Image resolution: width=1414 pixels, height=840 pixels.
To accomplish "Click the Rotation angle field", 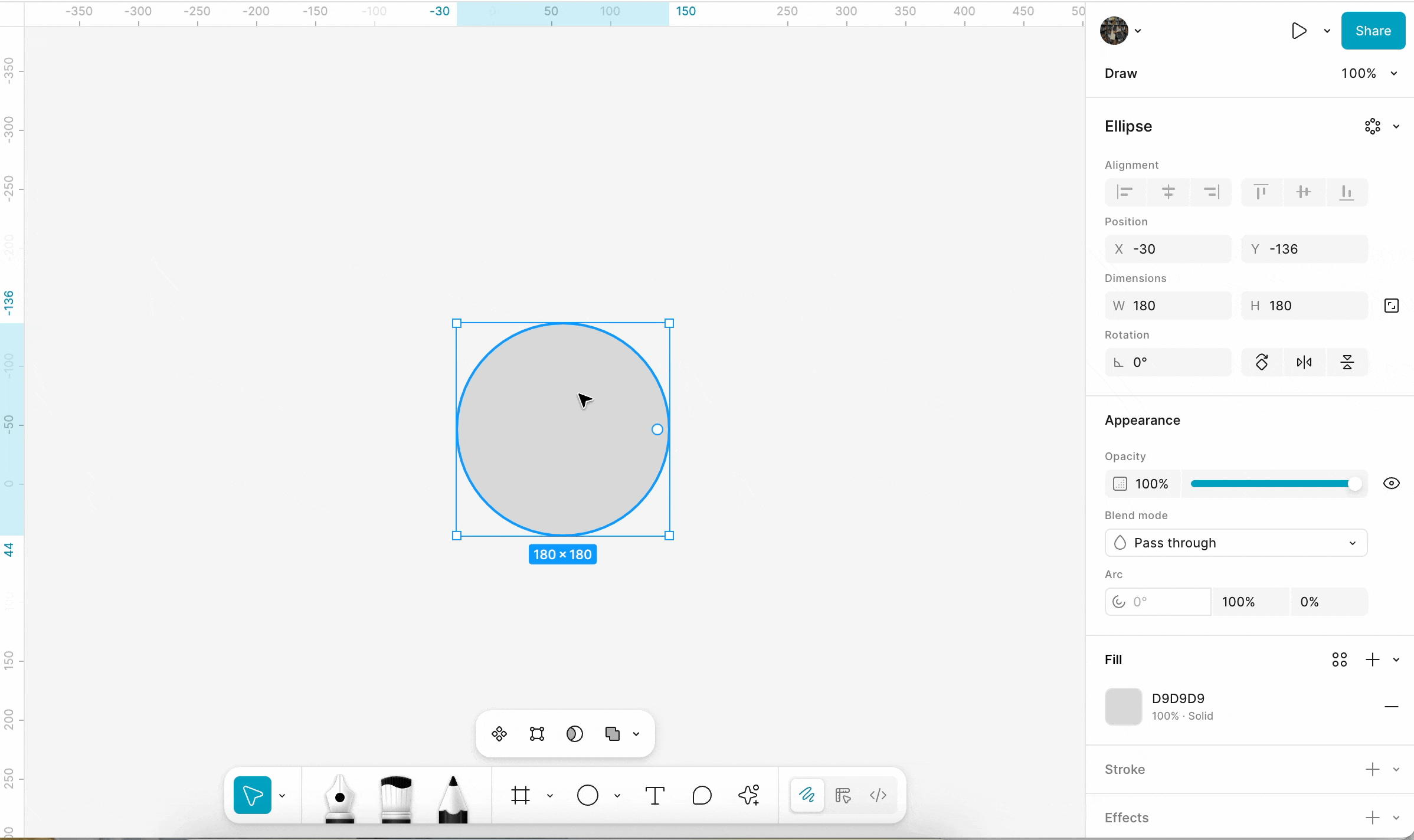I will [1168, 362].
